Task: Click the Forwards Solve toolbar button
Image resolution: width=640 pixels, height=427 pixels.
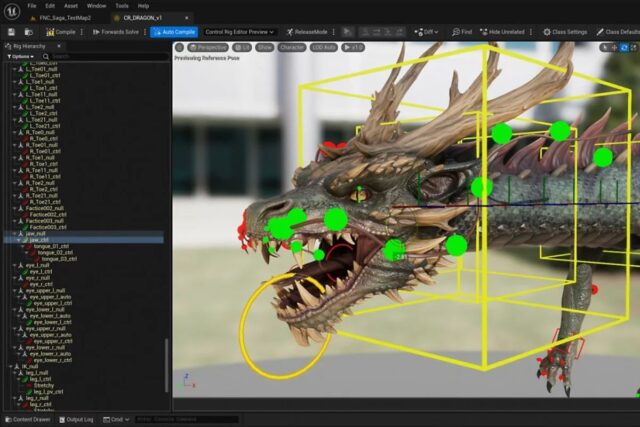Action: coord(112,32)
